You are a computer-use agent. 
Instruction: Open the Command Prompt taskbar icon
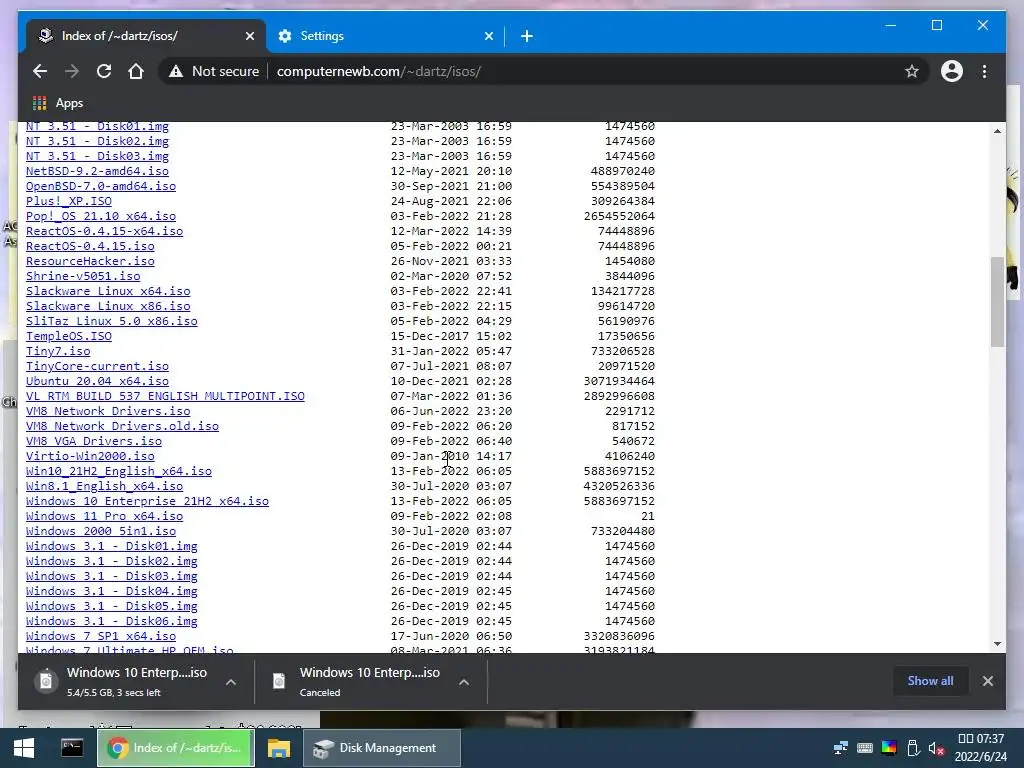click(x=72, y=748)
